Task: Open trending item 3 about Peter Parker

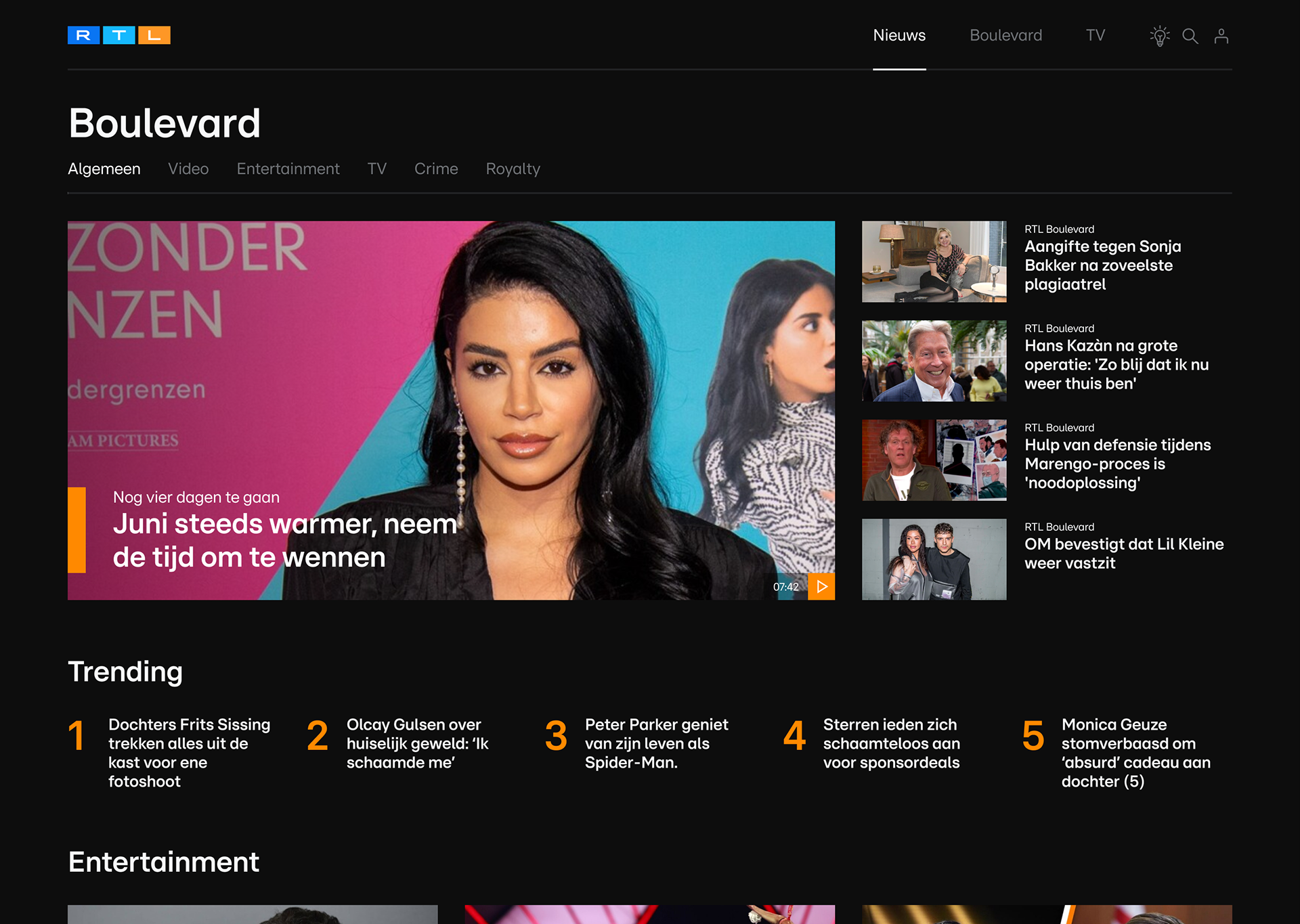Action: coord(656,743)
